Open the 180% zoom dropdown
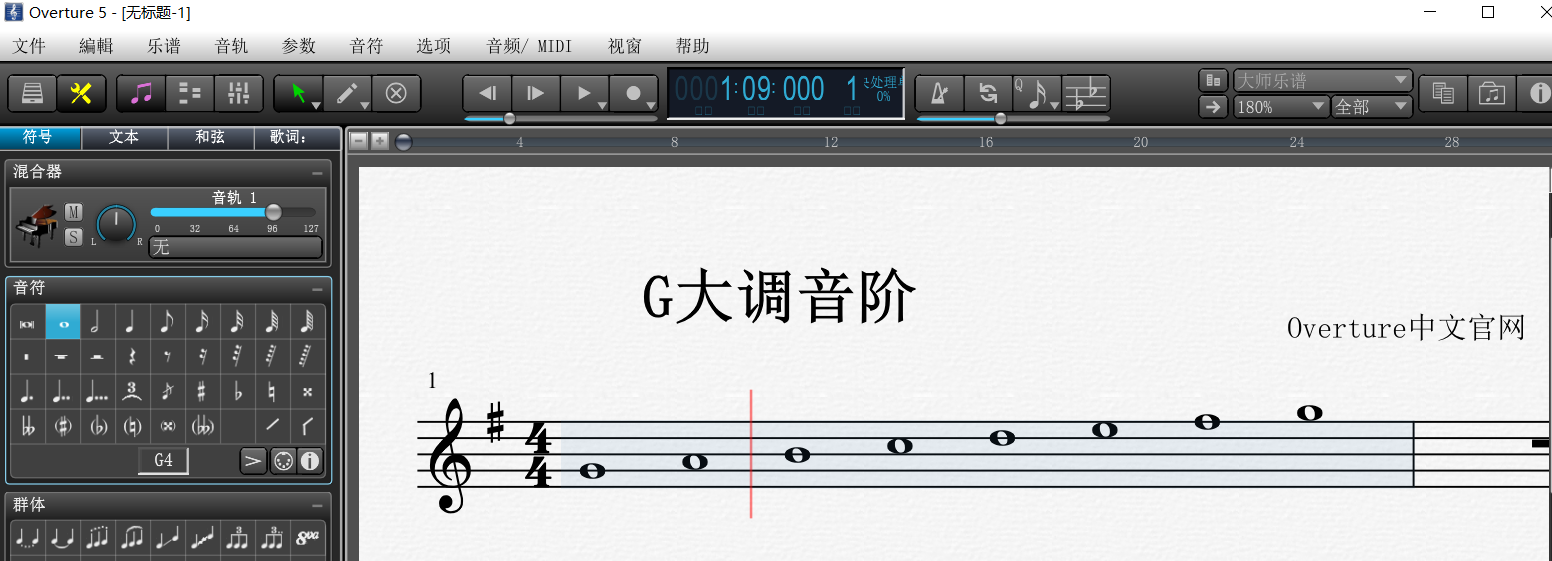The width and height of the screenshot is (1552, 561). pos(1281,106)
